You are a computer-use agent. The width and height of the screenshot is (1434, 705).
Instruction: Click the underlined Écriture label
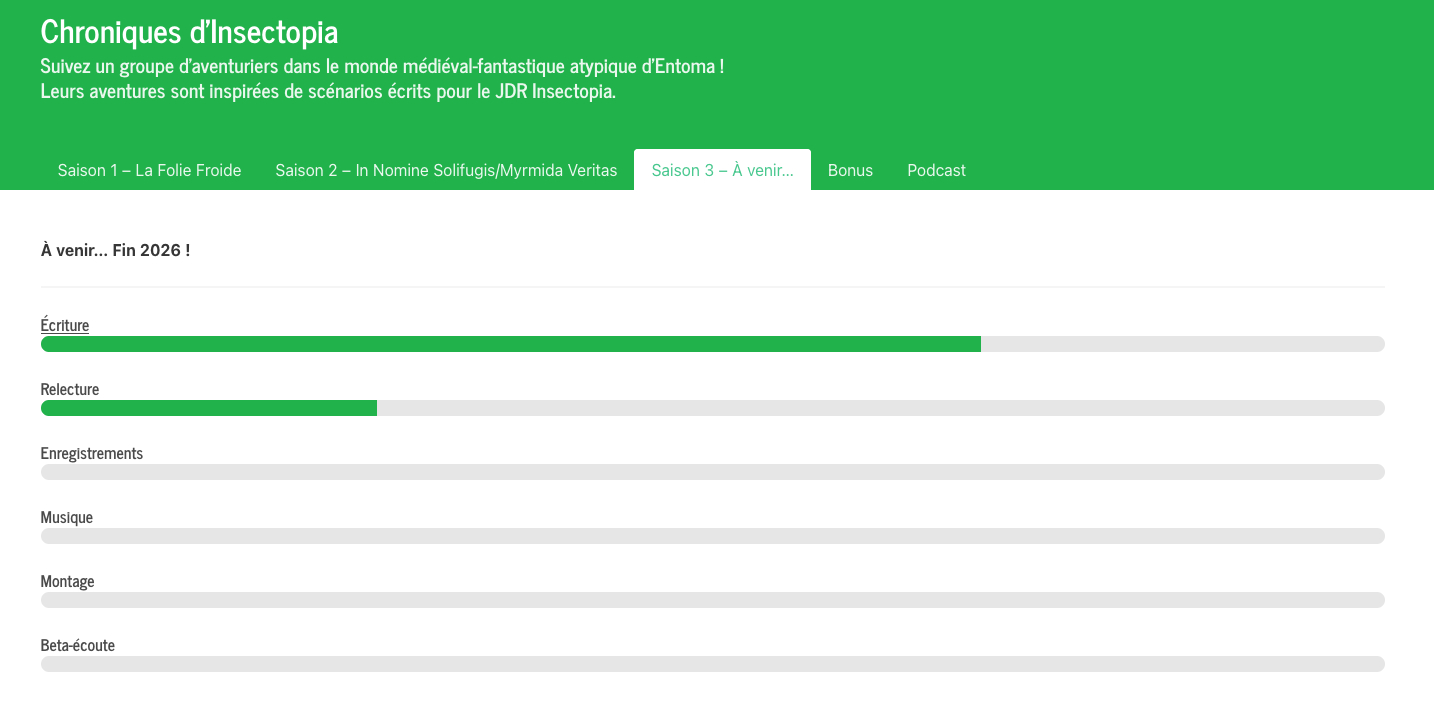click(x=65, y=325)
